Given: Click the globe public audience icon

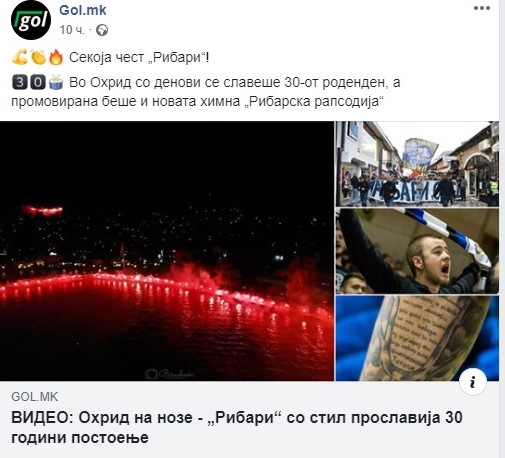Looking at the screenshot, I should pyautogui.click(x=102, y=30).
